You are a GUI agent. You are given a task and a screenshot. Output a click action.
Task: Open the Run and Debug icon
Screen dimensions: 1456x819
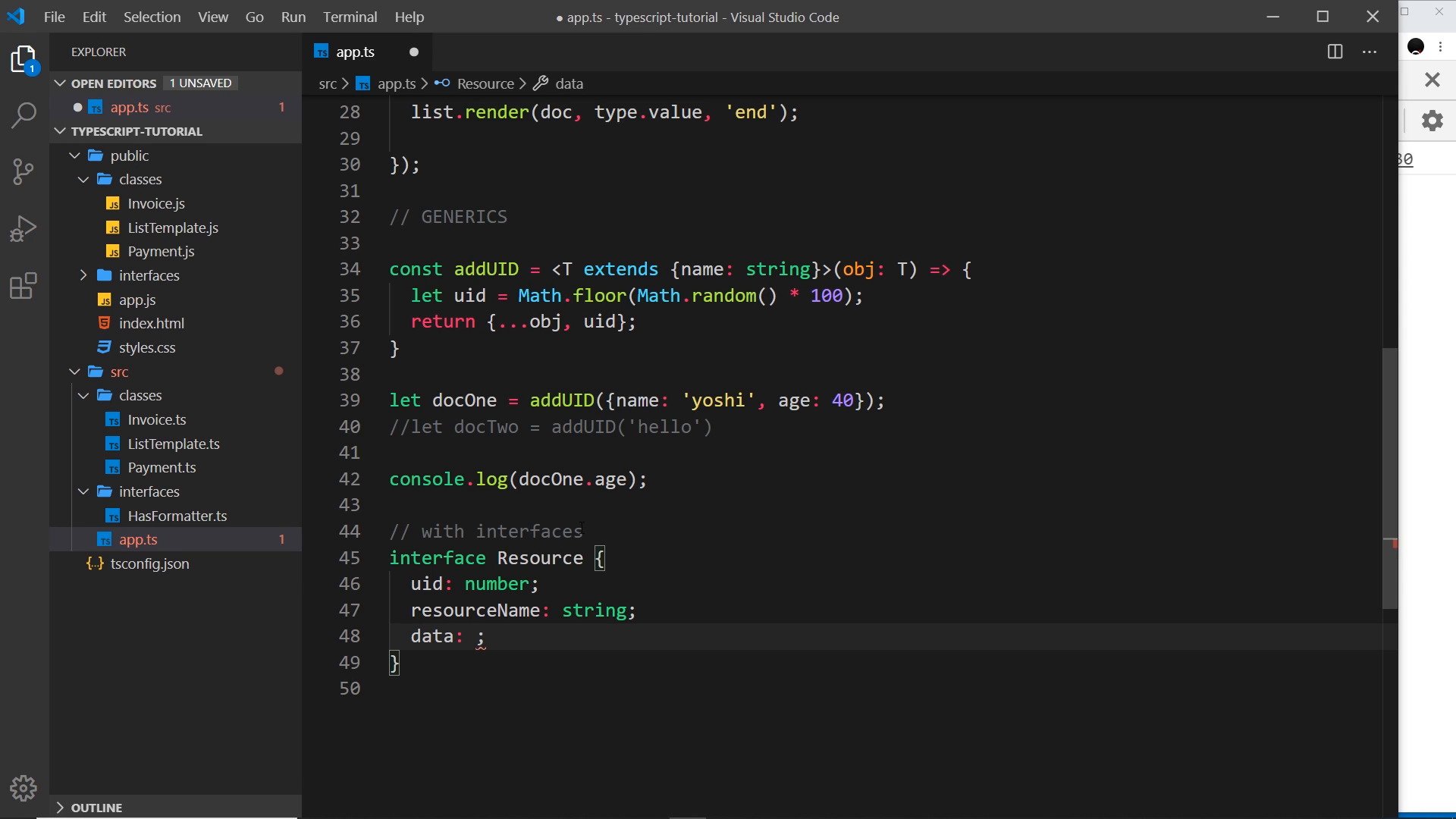pyautogui.click(x=24, y=229)
